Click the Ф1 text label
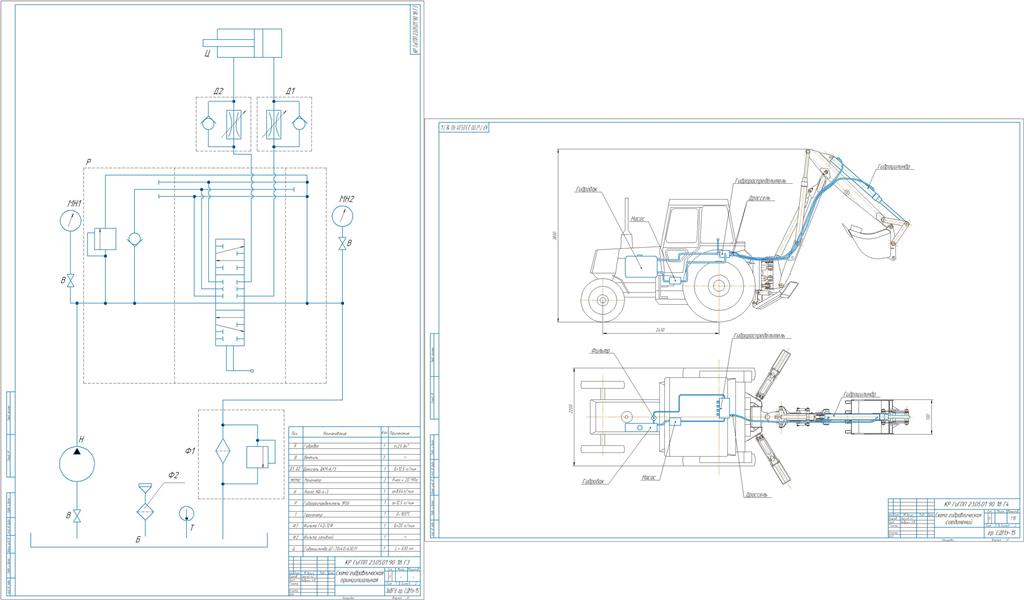The width and height of the screenshot is (1024, 600). (x=191, y=451)
